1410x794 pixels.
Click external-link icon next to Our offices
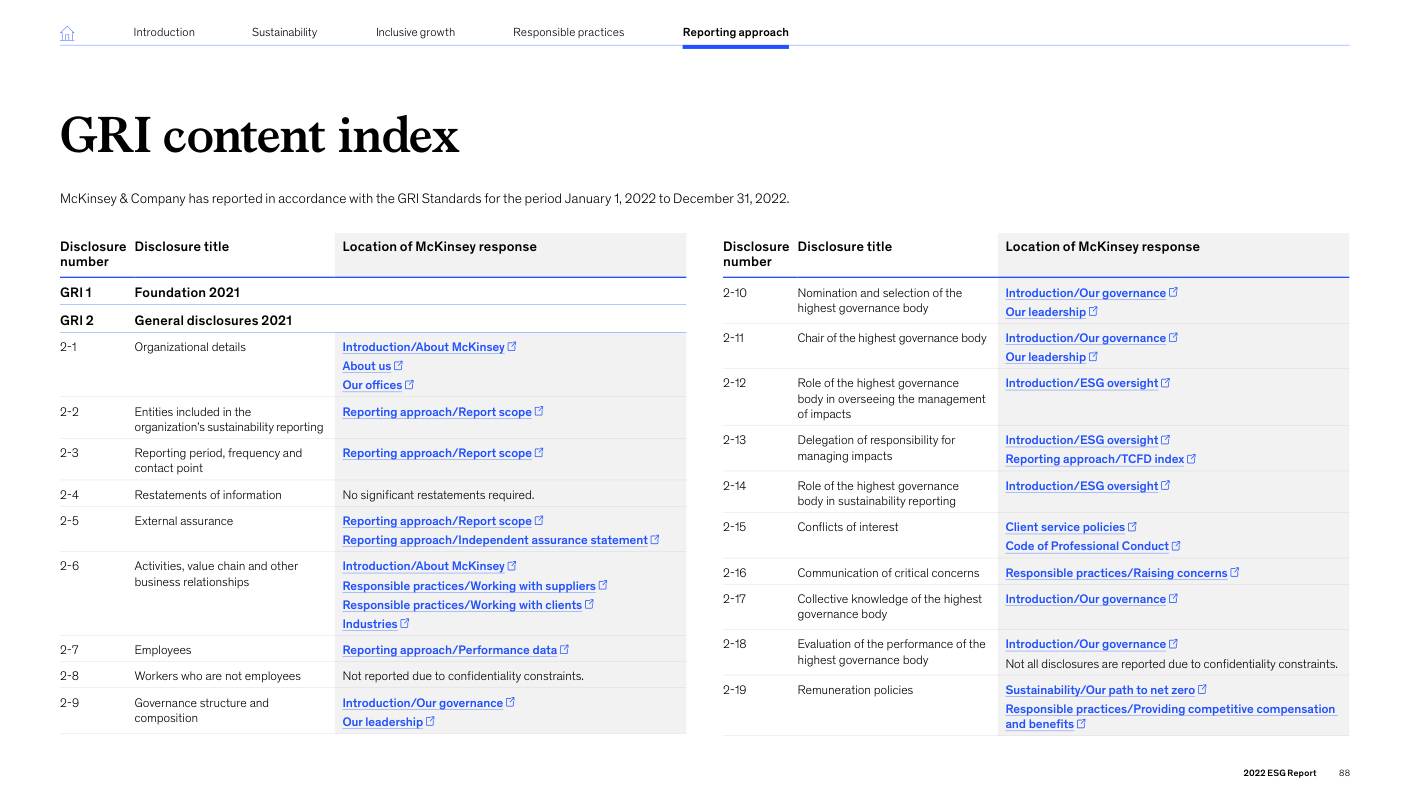pos(409,385)
